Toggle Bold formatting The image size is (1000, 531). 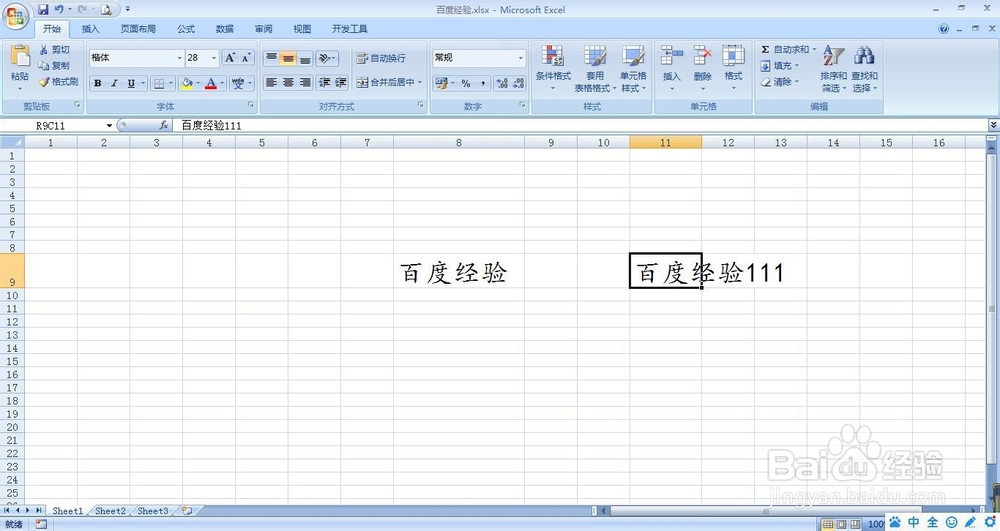click(98, 83)
